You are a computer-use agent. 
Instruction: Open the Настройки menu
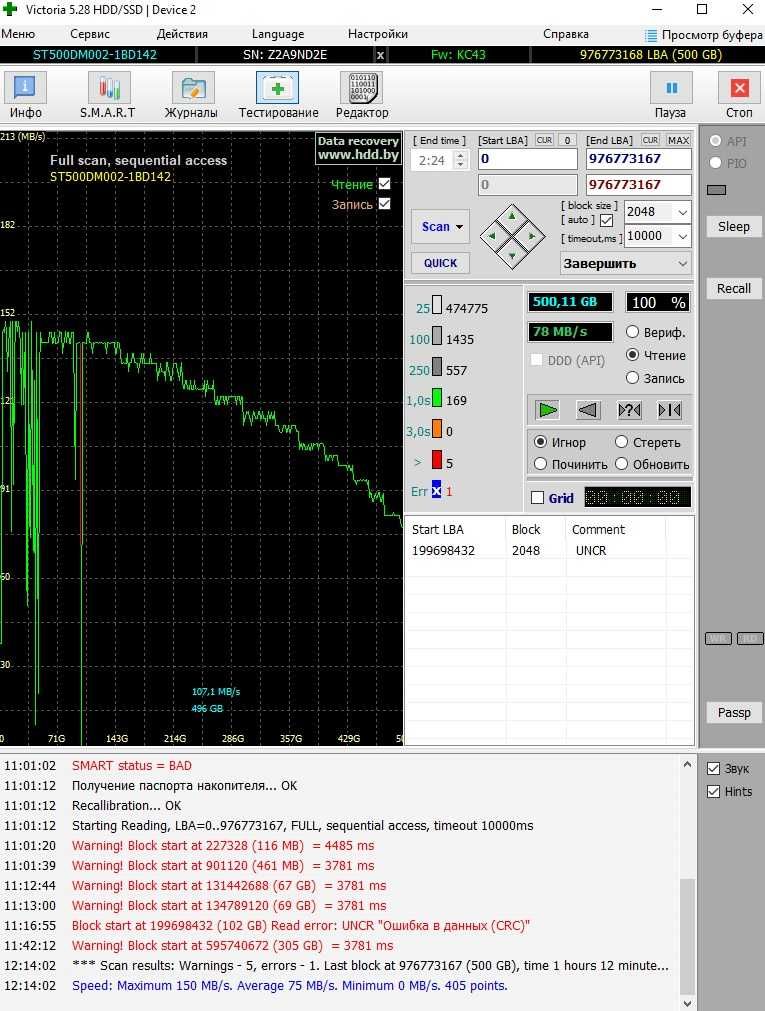(378, 34)
